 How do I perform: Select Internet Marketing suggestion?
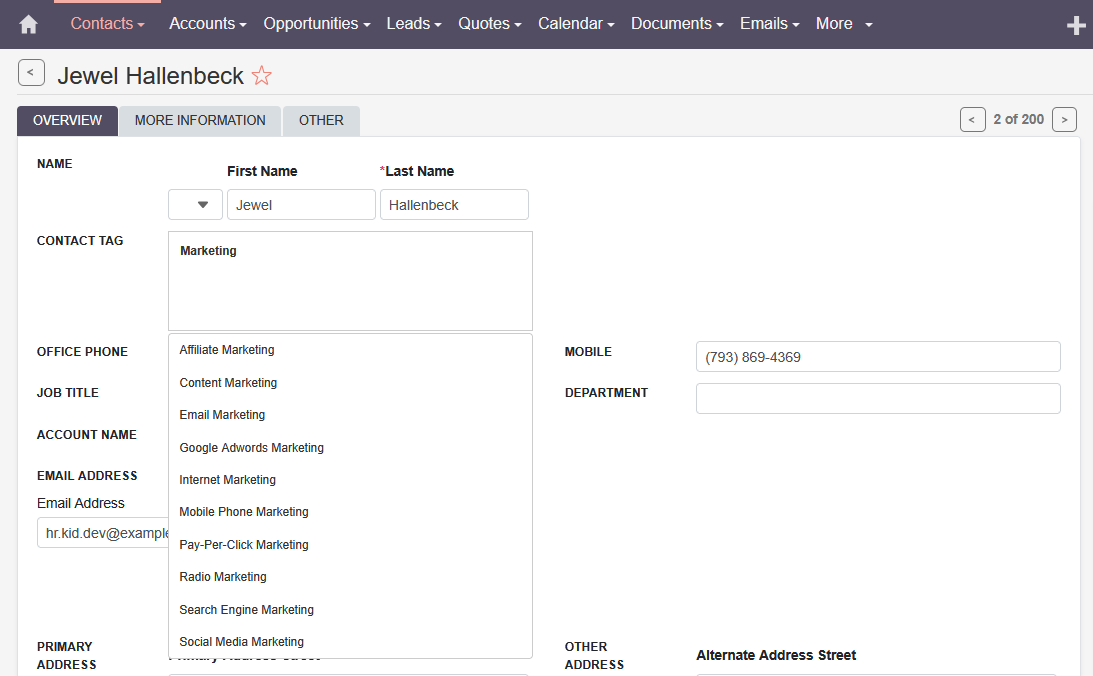pyautogui.click(x=351, y=479)
